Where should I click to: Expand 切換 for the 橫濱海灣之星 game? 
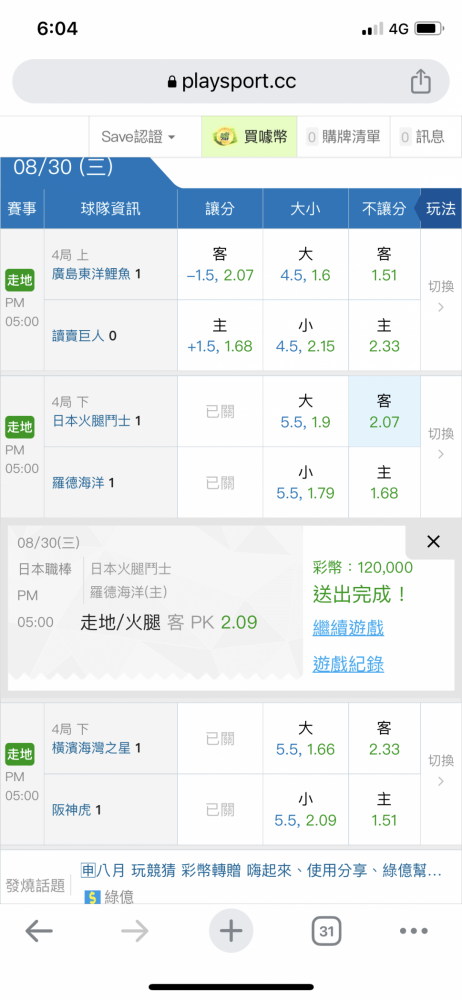[441, 770]
